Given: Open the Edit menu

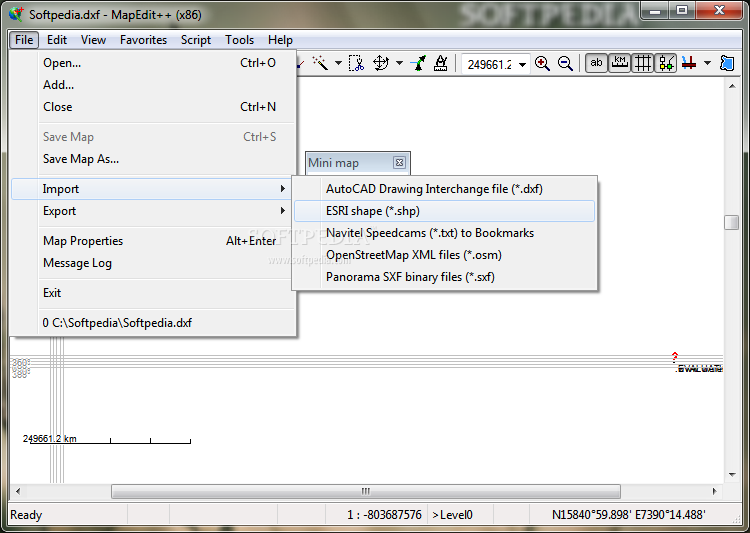Looking at the screenshot, I should pos(57,40).
